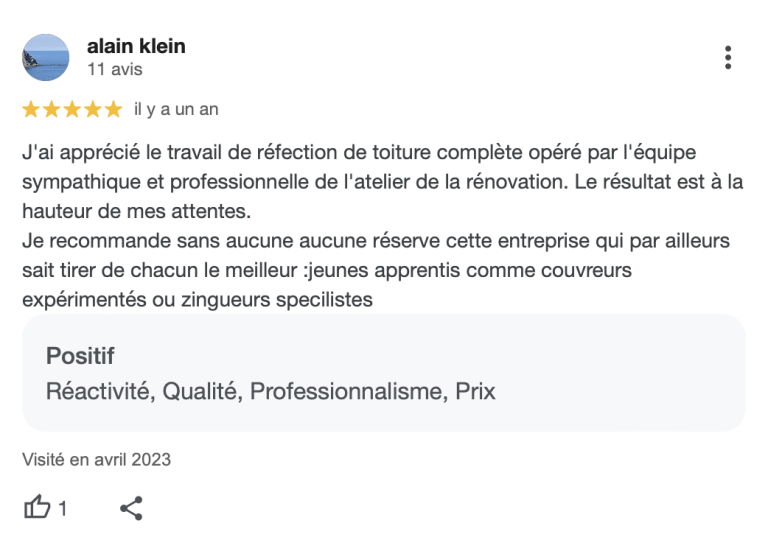Click the 'il y a un an' timestamp
This screenshot has height=554, width=768.
[x=176, y=109]
